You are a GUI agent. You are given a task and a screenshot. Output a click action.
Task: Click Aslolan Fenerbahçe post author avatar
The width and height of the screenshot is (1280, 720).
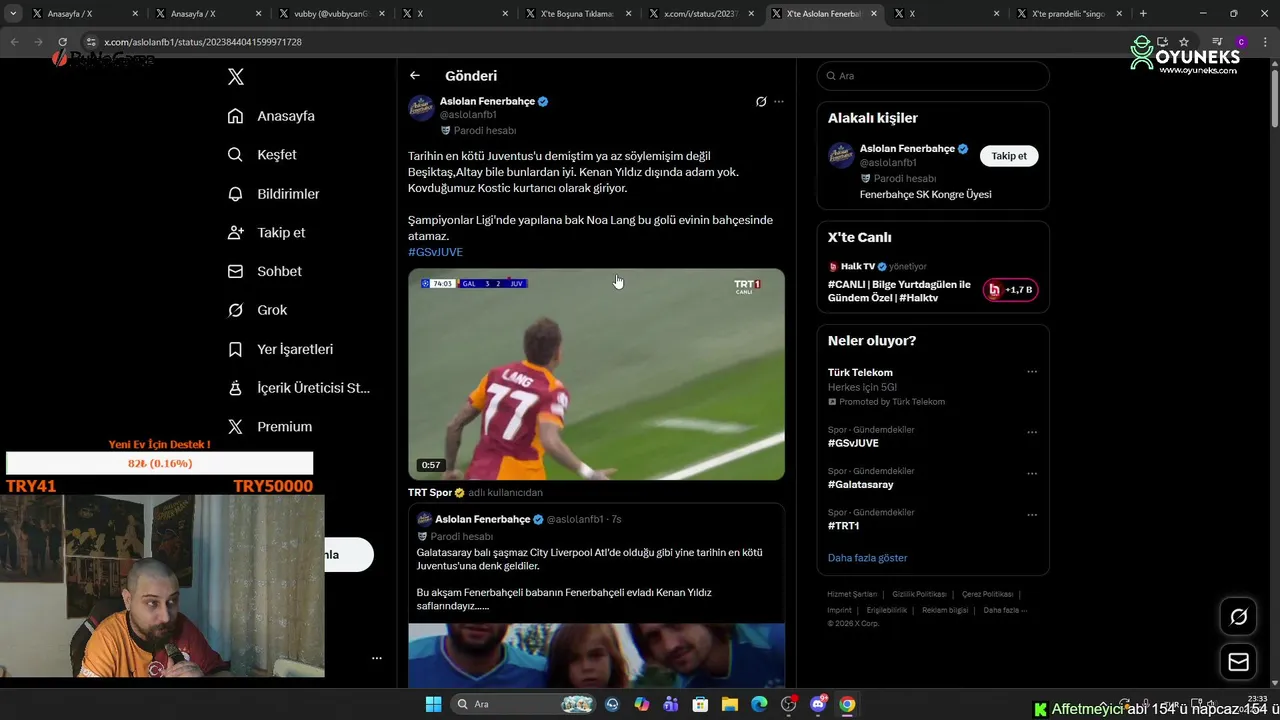(x=421, y=108)
